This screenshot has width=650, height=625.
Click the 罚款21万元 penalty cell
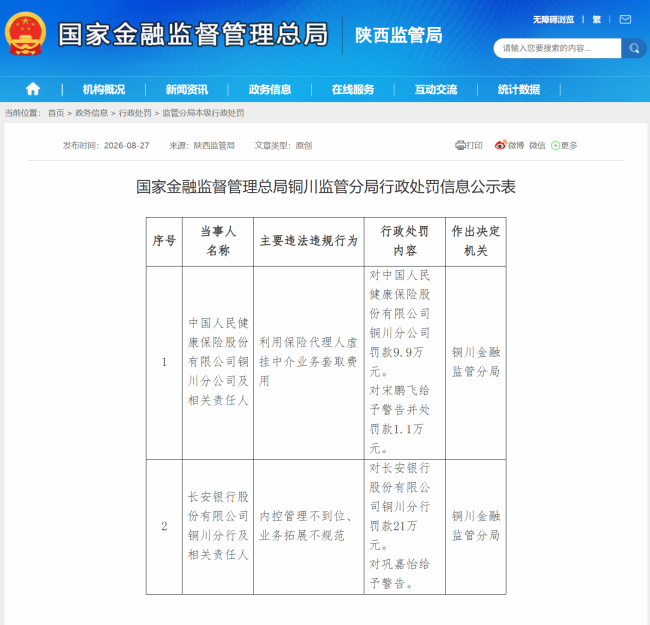point(405,526)
